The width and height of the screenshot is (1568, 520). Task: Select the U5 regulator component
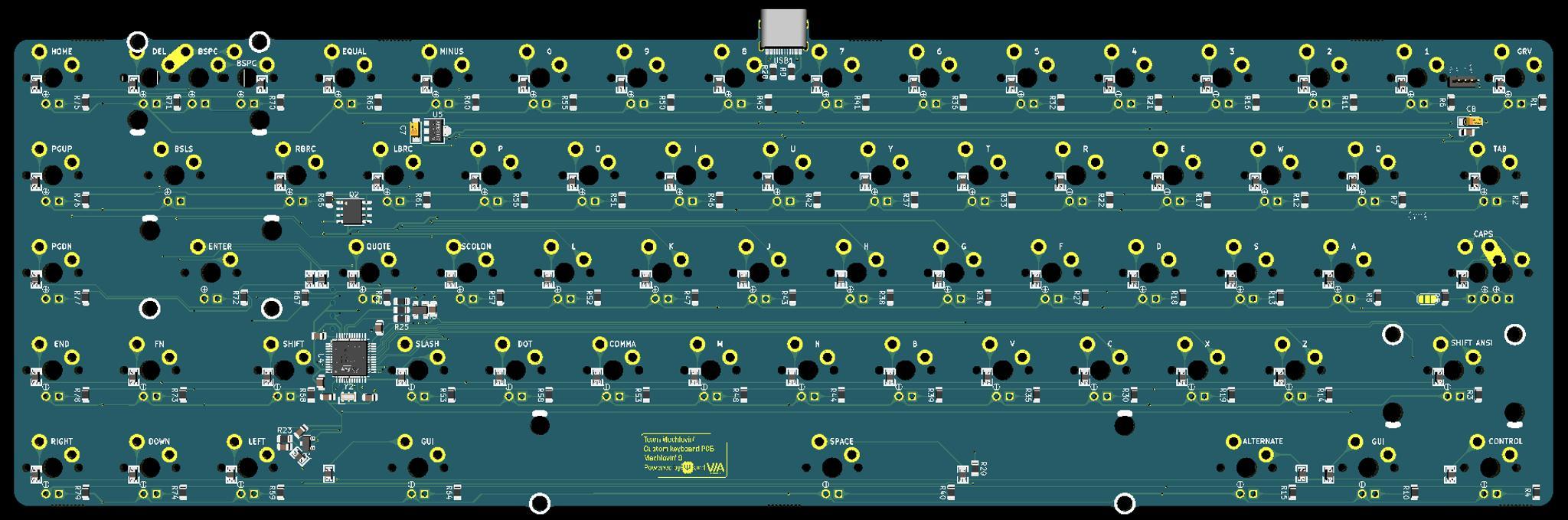pos(437,131)
